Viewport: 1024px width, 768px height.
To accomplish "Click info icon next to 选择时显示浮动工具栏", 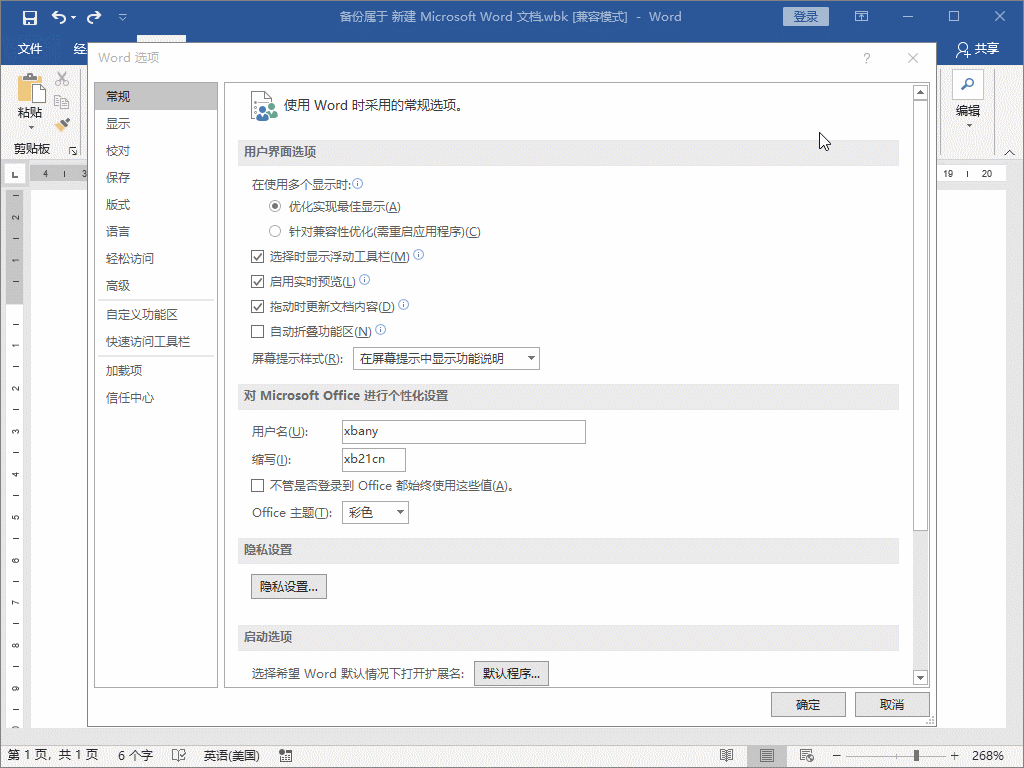I will tap(419, 255).
